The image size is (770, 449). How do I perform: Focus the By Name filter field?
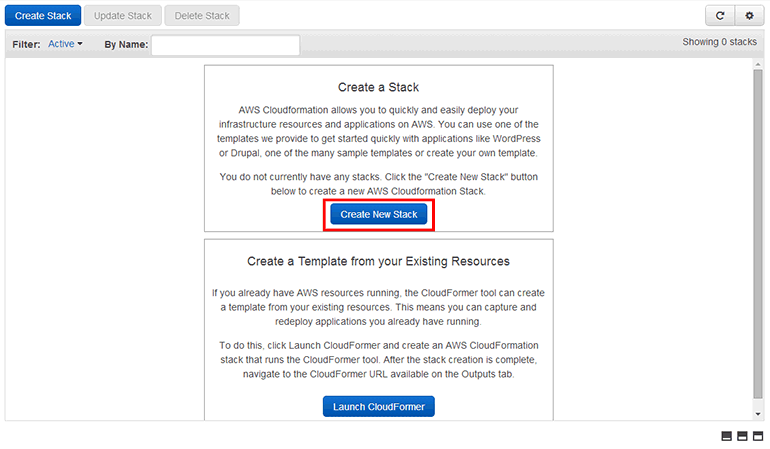pyautogui.click(x=225, y=45)
